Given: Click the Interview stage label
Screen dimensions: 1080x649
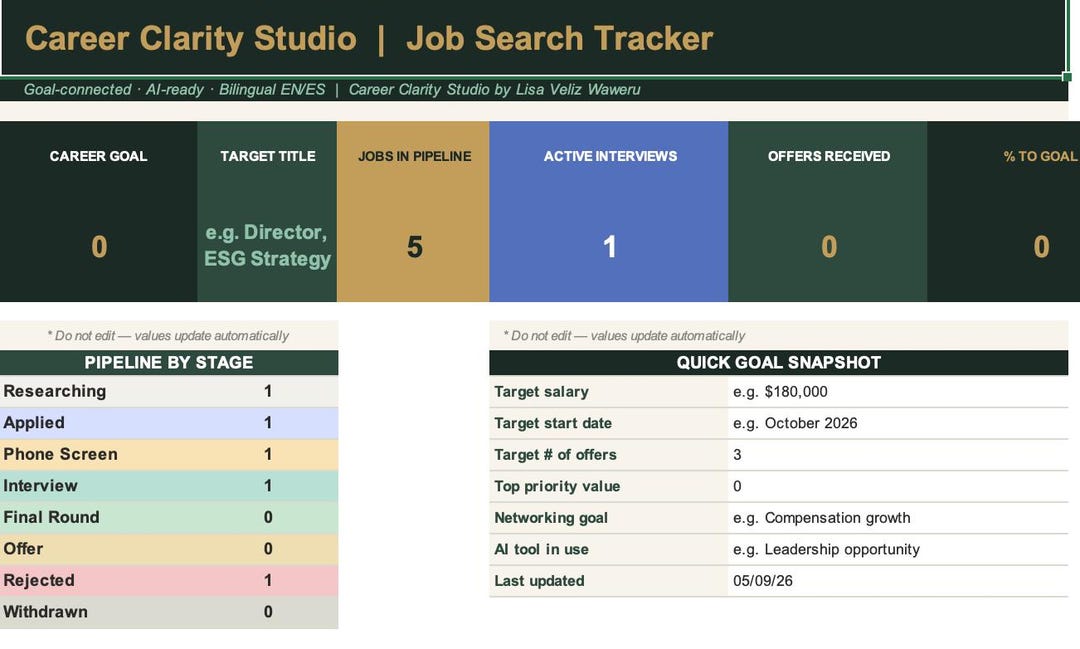Looking at the screenshot, I should 40,486.
